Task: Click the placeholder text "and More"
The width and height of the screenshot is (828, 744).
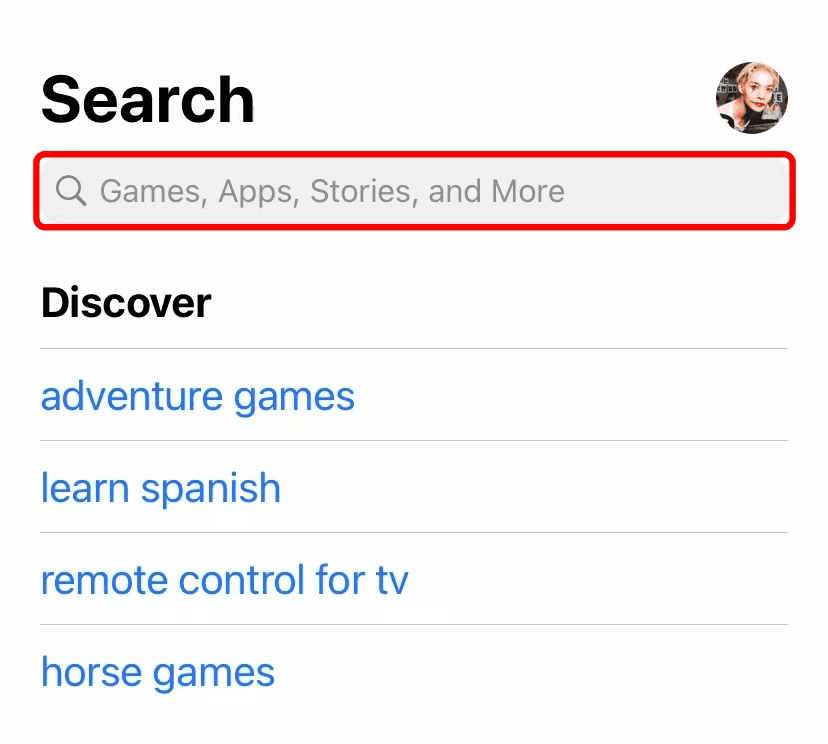Action: [x=496, y=191]
